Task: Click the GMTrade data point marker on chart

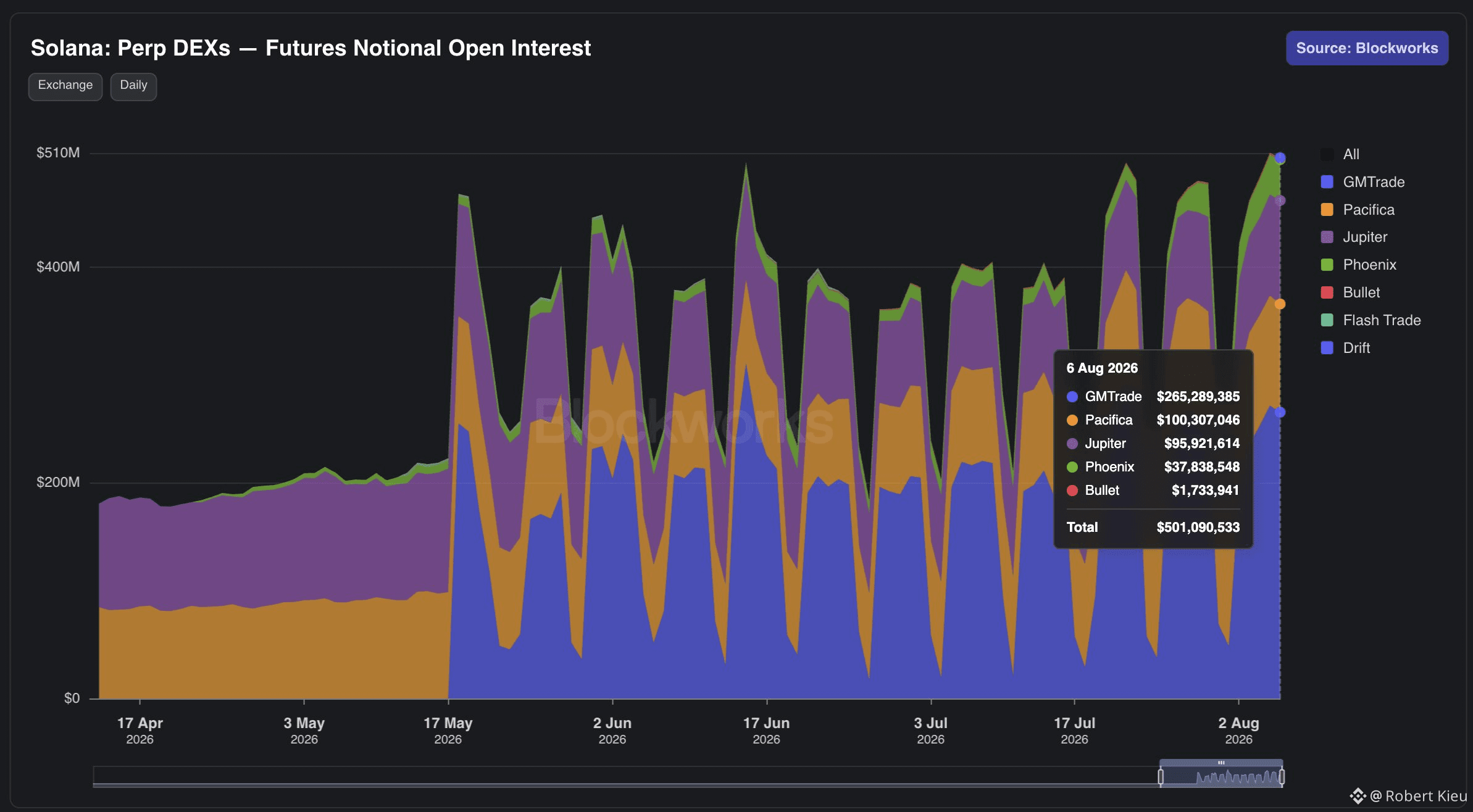Action: tap(1280, 412)
